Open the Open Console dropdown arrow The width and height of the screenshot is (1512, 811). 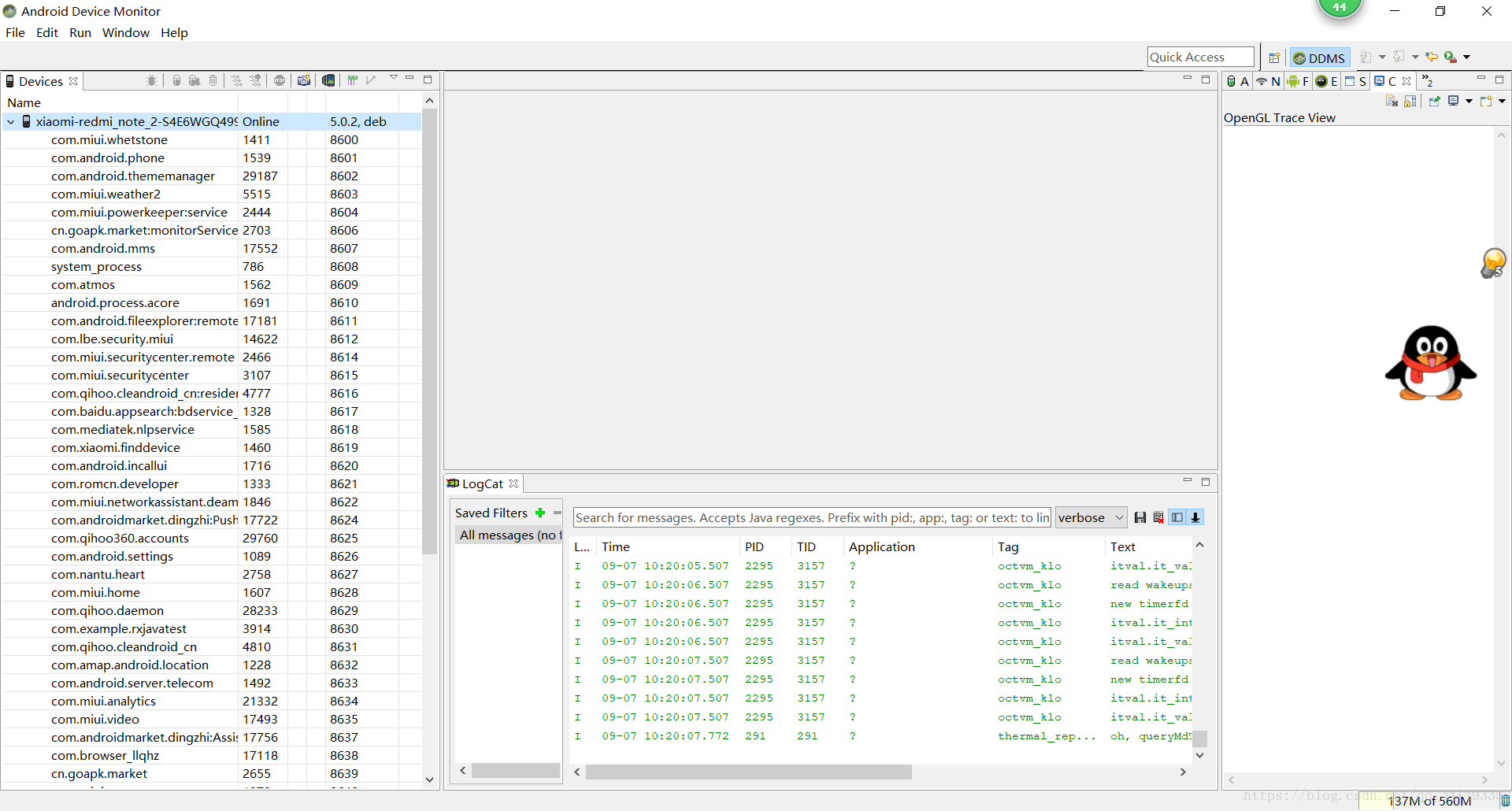coord(1502,101)
